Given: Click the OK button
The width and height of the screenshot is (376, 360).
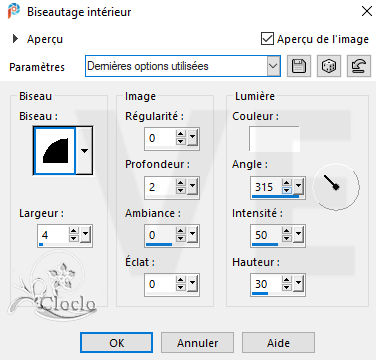Looking at the screenshot, I should 117,343.
